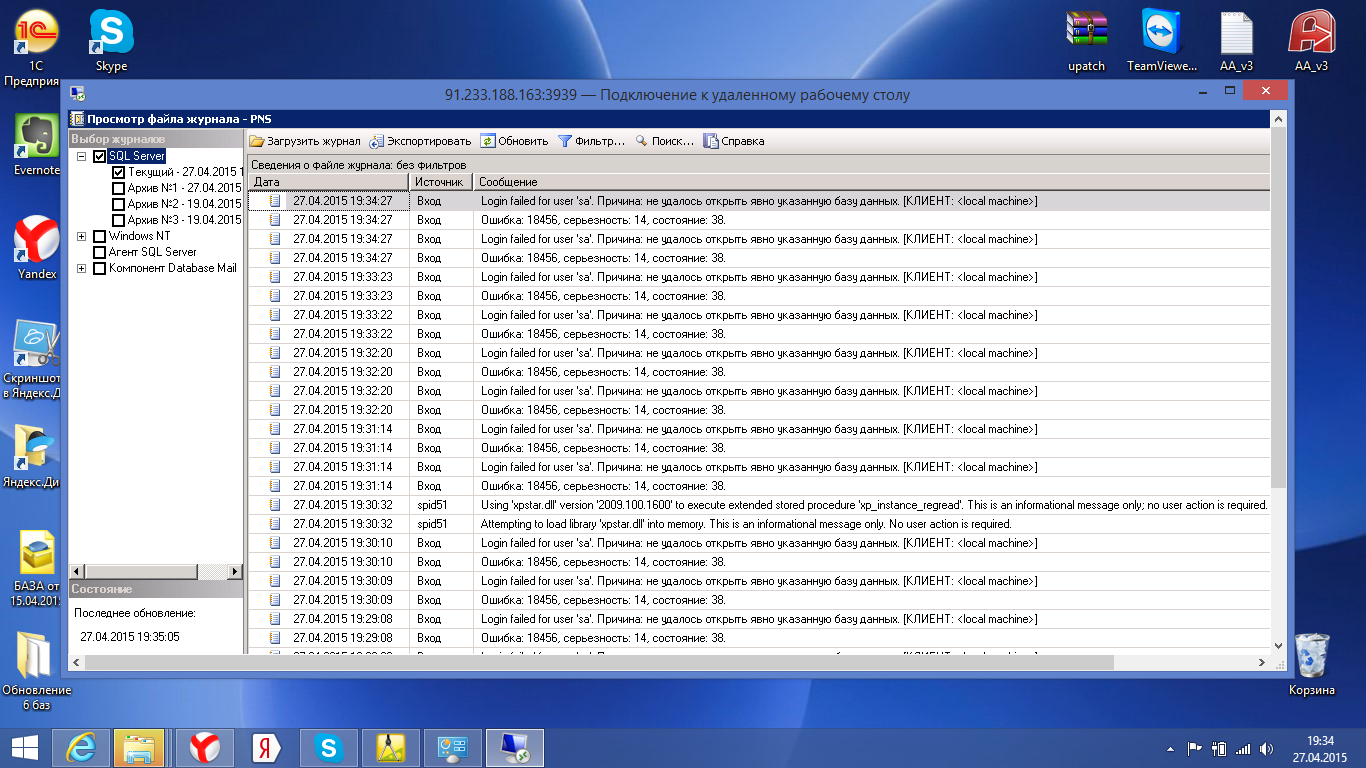
Task: Click the Источник column header
Action: point(440,182)
